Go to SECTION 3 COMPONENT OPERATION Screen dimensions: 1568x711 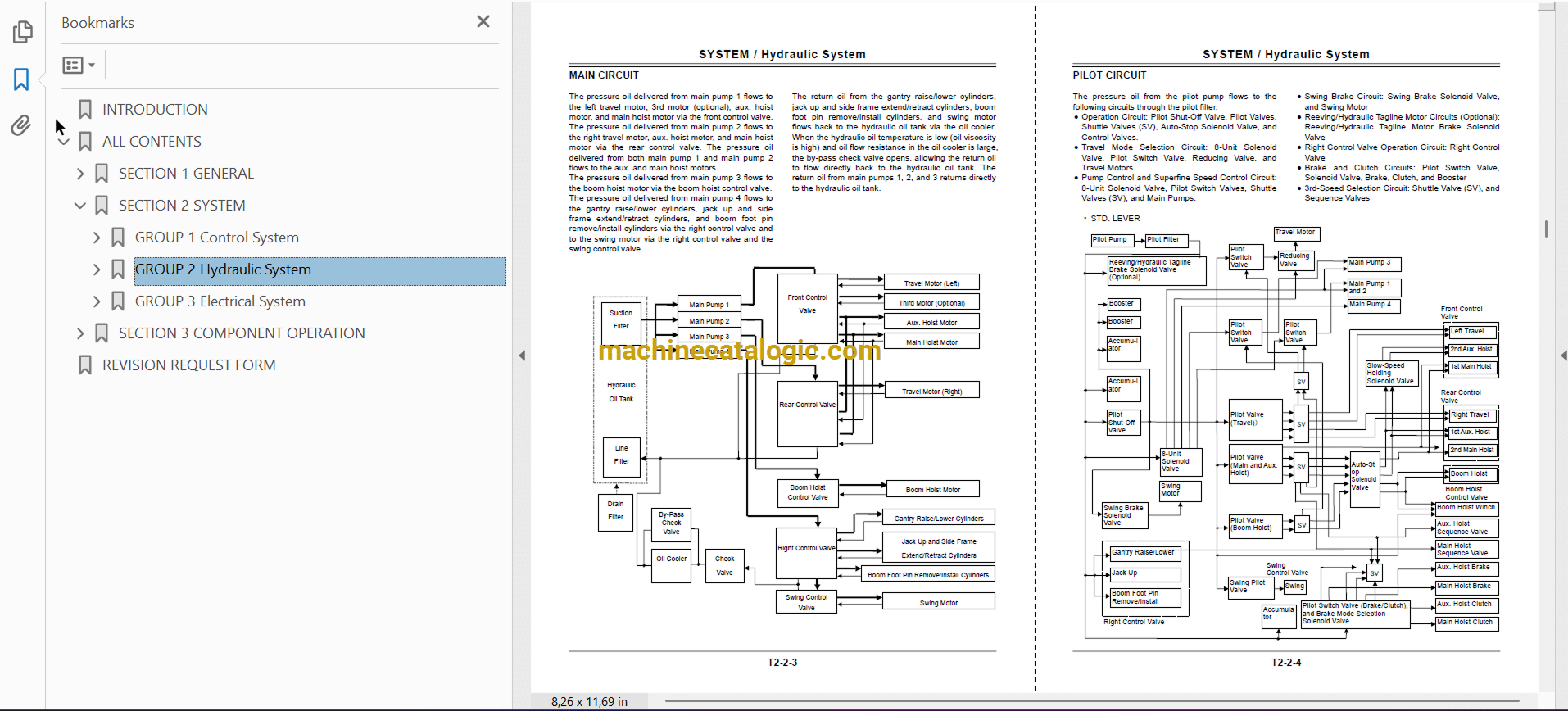pyautogui.click(x=242, y=333)
